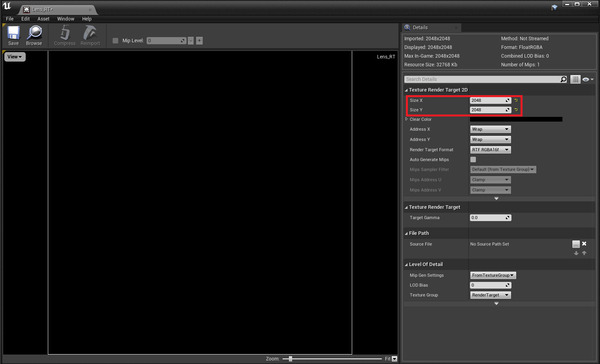This screenshot has height=364, width=600.
Task: Open the Source File browse button
Action: tap(576, 244)
